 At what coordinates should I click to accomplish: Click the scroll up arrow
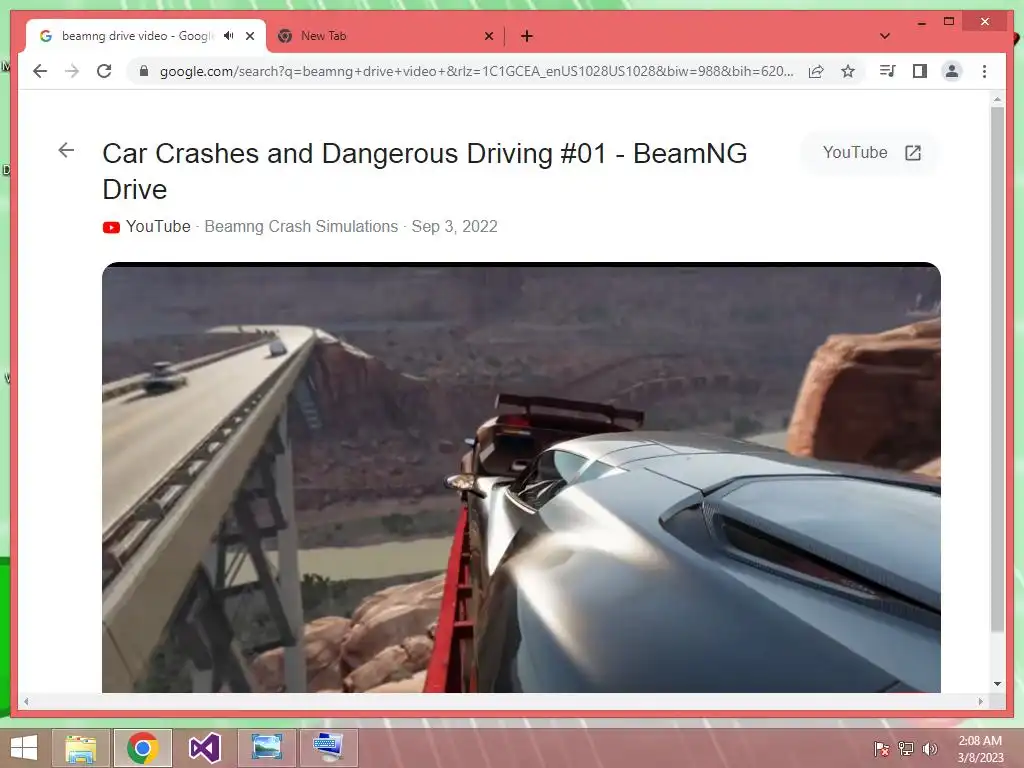[x=997, y=99]
